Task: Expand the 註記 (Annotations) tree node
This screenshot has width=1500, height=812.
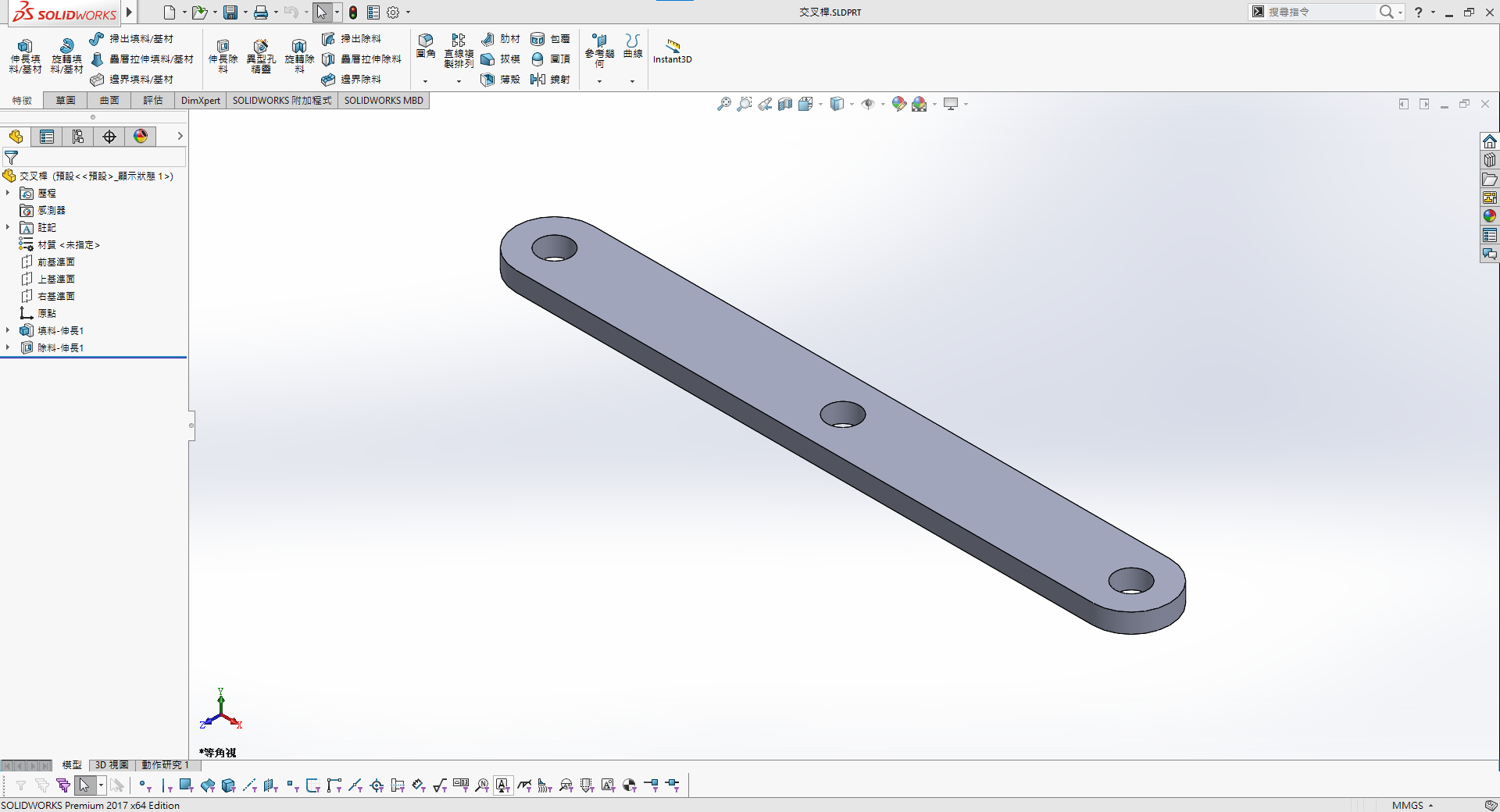Action: click(x=8, y=227)
